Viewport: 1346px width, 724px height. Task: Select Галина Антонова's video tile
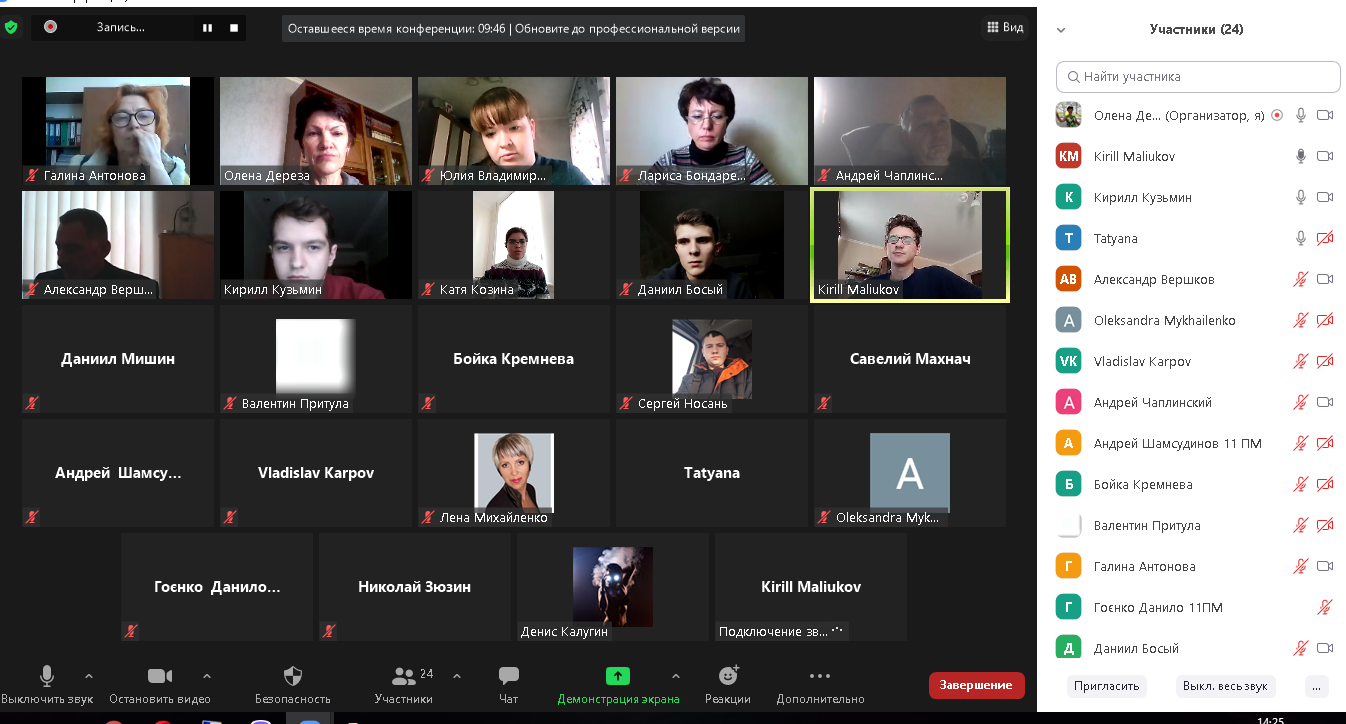[118, 131]
